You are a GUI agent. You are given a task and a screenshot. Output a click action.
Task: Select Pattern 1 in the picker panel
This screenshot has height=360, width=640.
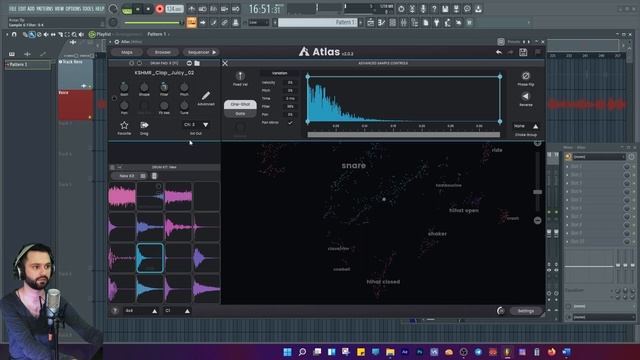tap(28, 64)
